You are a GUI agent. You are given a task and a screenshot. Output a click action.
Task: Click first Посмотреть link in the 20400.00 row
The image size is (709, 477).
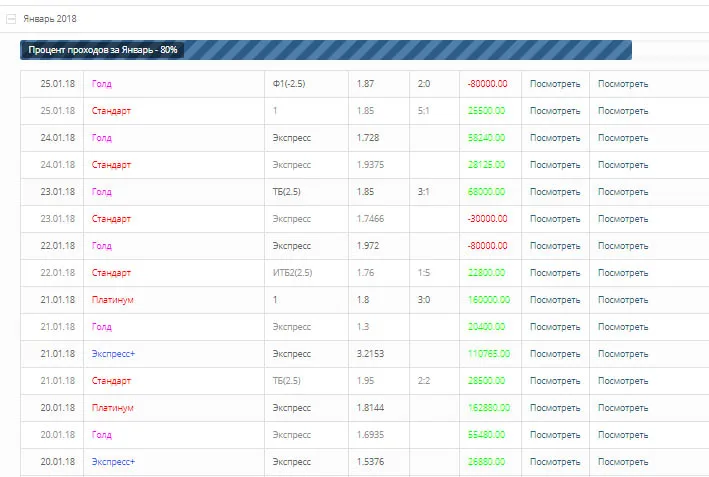click(x=555, y=327)
